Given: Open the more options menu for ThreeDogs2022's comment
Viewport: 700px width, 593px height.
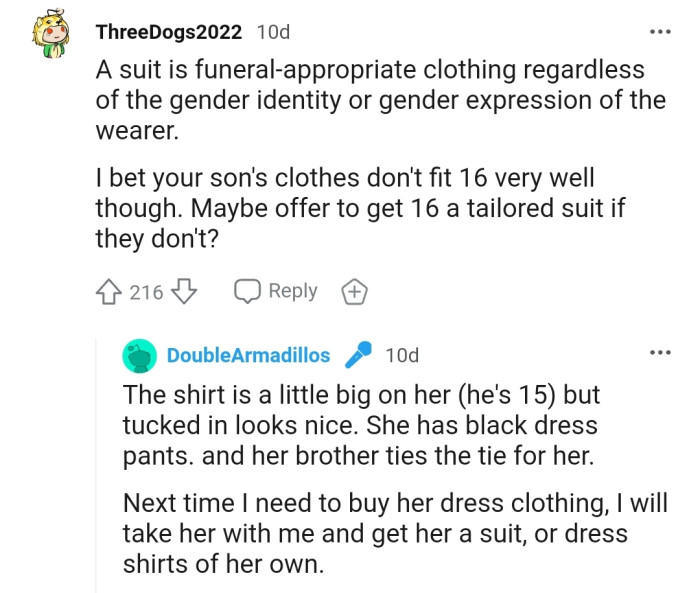Looking at the screenshot, I should 660,32.
